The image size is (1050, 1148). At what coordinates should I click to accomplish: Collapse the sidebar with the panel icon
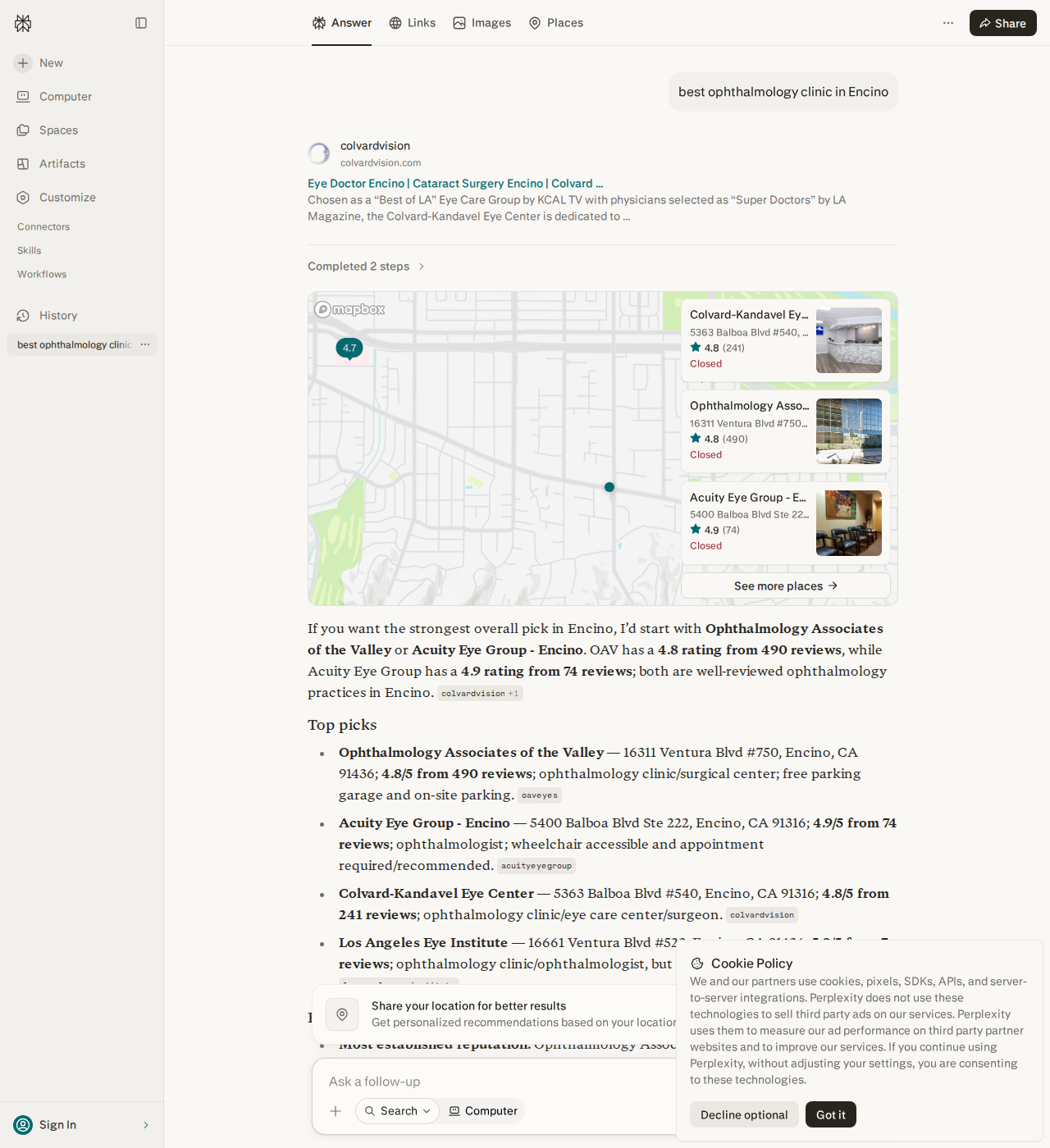141,23
